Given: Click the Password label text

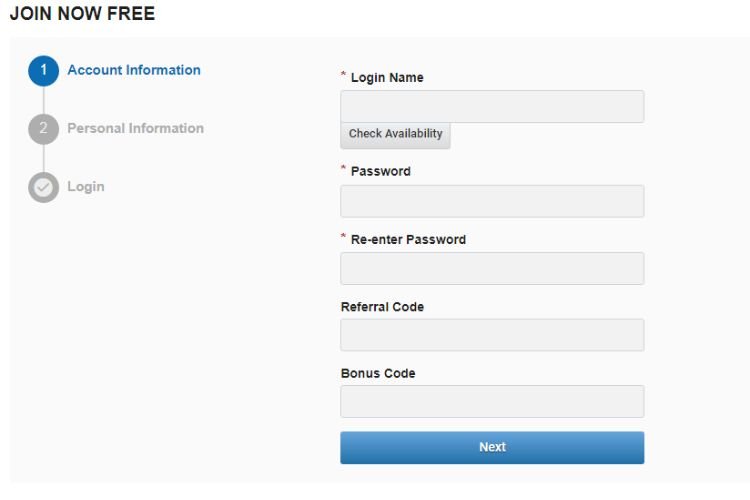Looking at the screenshot, I should [380, 171].
